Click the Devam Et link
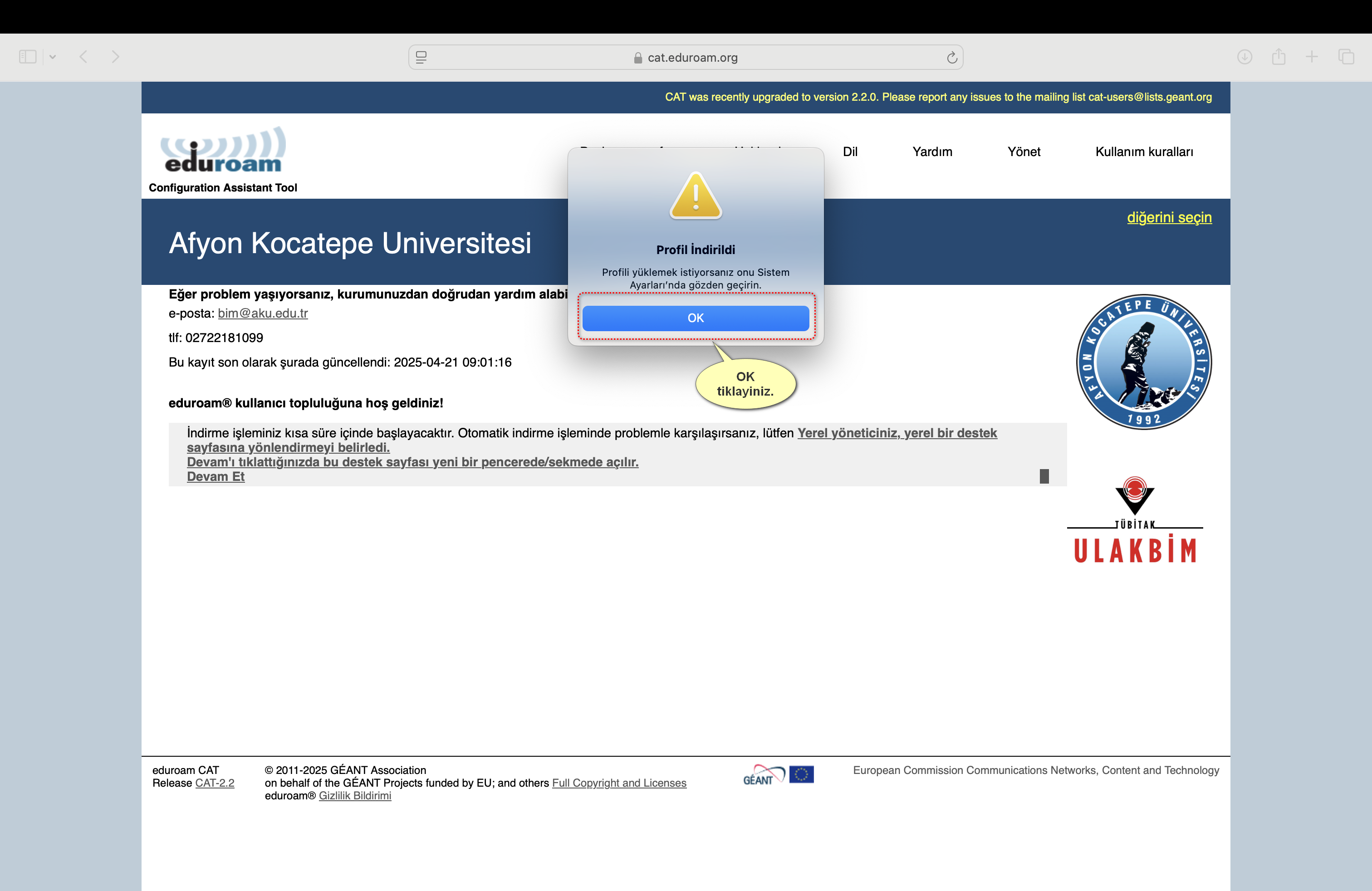1372x891 pixels. (216, 477)
